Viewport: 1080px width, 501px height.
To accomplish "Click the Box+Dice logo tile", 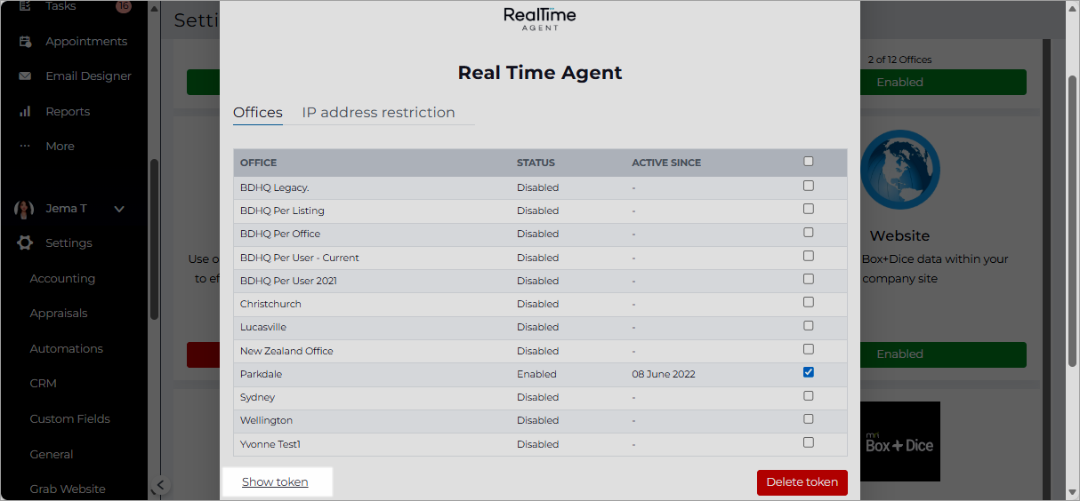I will point(900,442).
